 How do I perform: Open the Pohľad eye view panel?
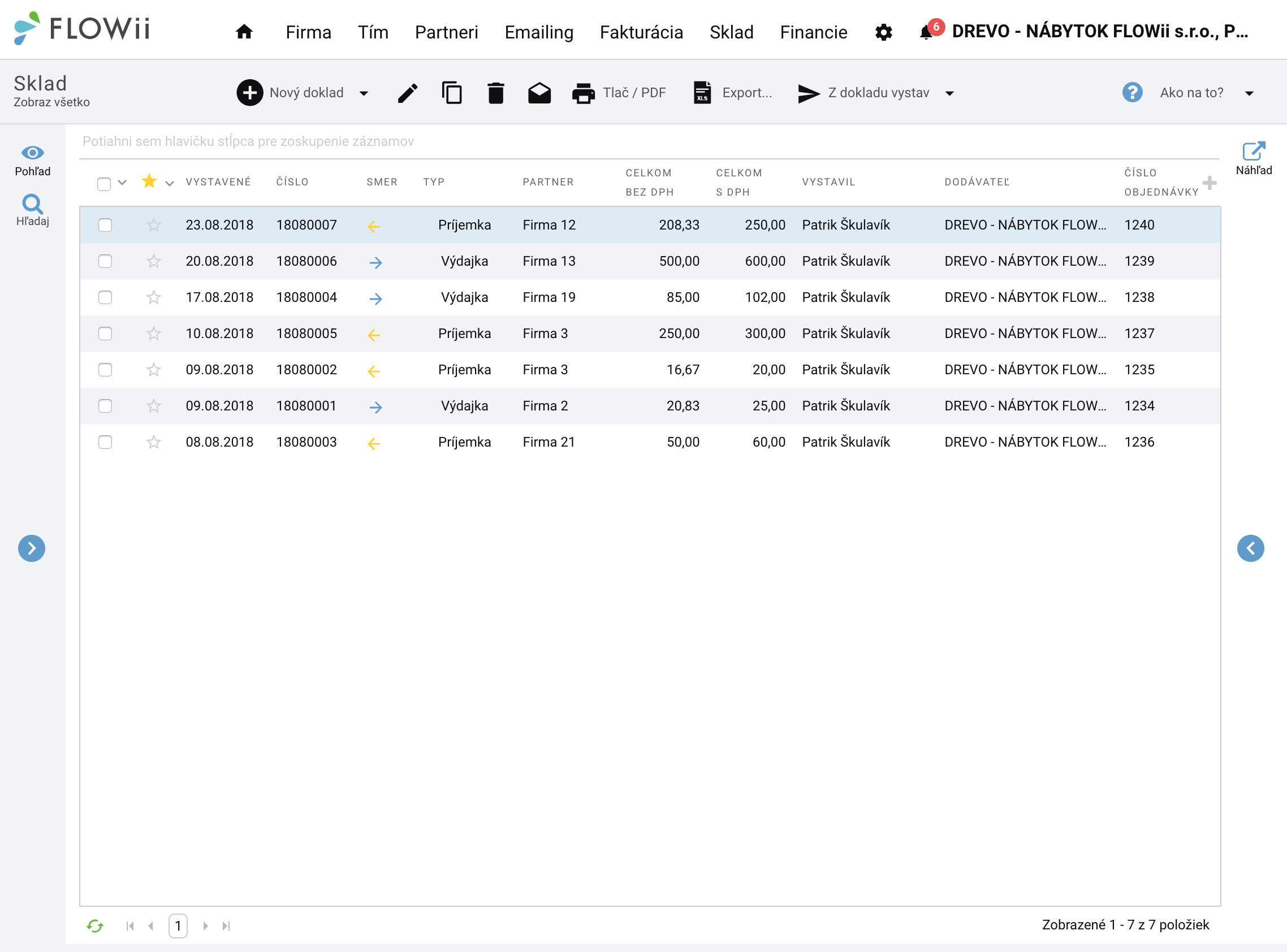pyautogui.click(x=33, y=161)
